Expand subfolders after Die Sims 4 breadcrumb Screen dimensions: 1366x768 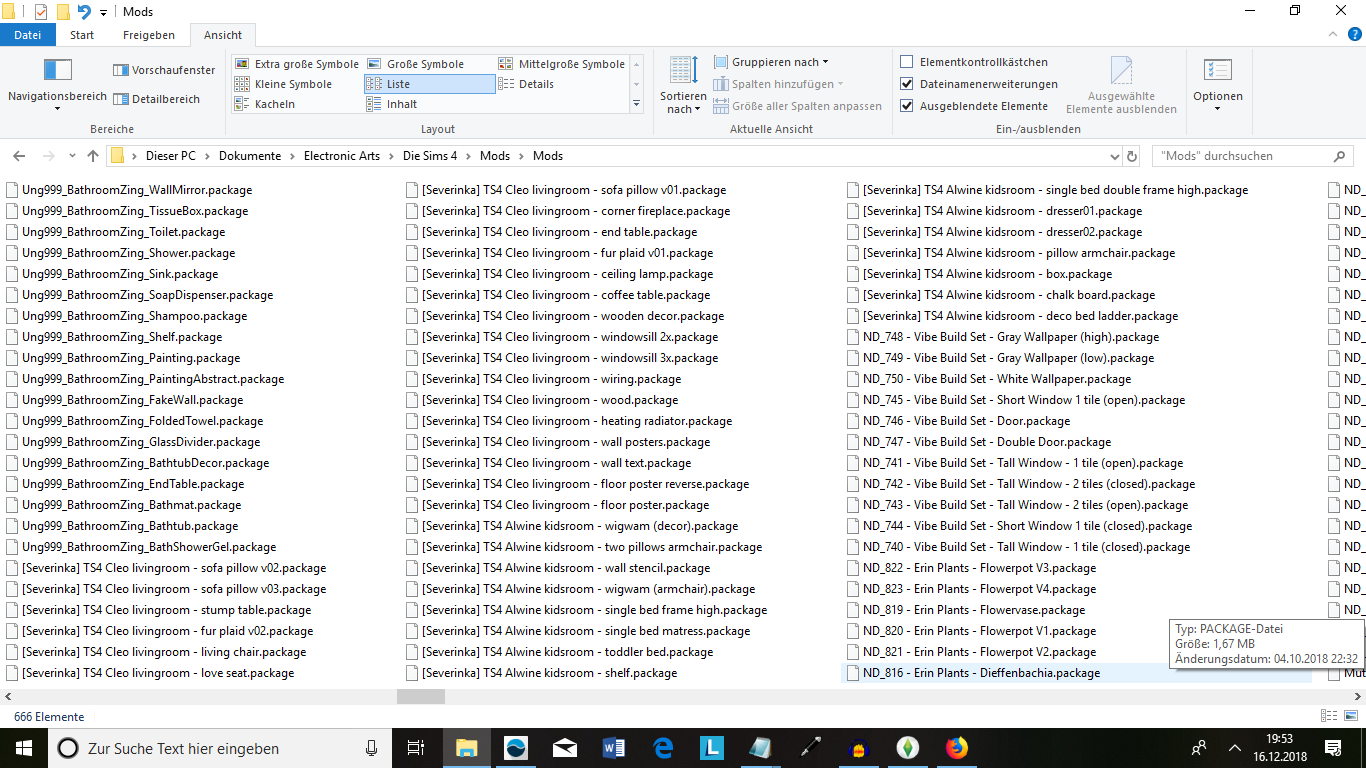pos(469,156)
